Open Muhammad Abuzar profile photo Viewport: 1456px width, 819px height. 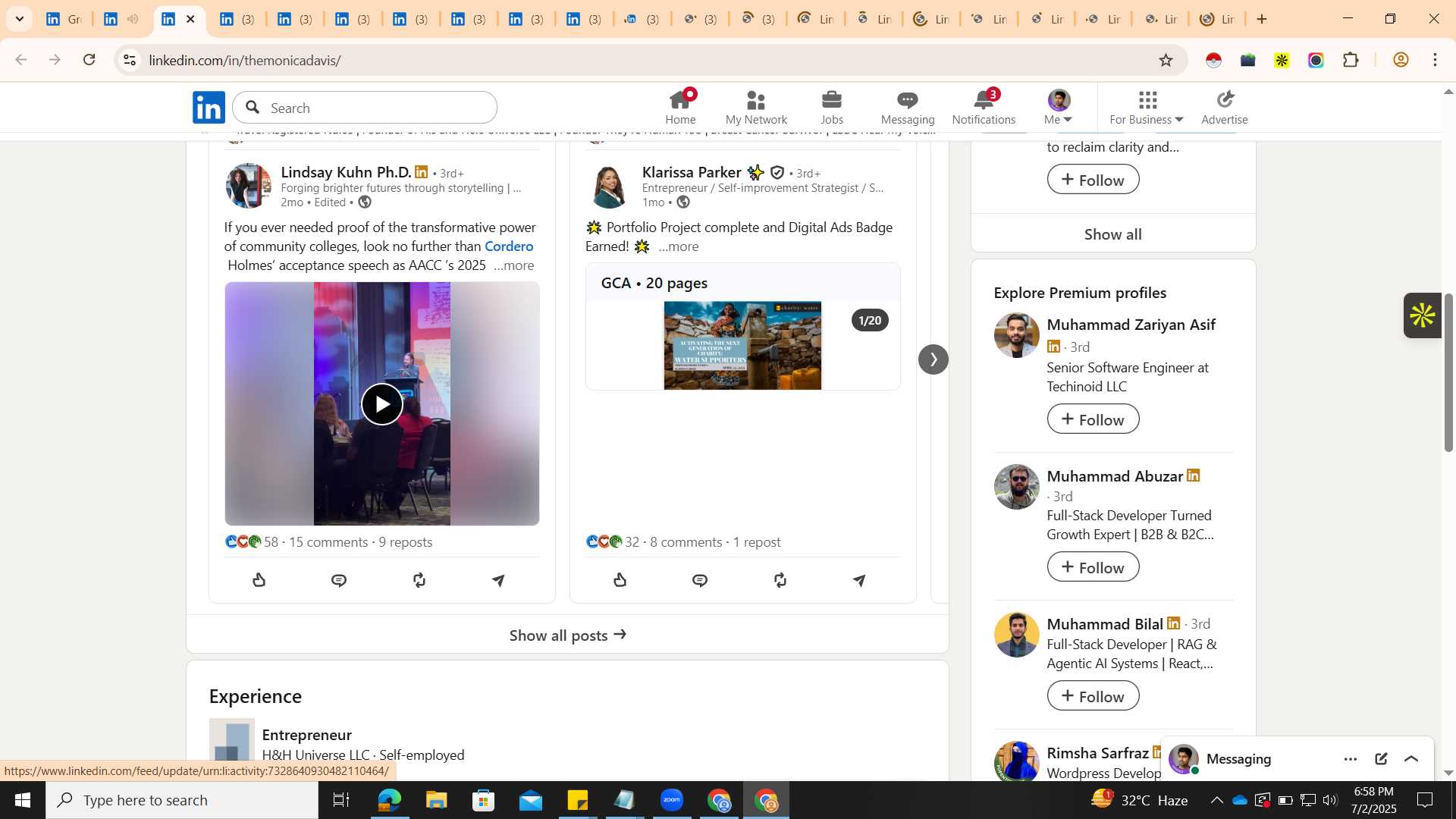(x=1016, y=487)
